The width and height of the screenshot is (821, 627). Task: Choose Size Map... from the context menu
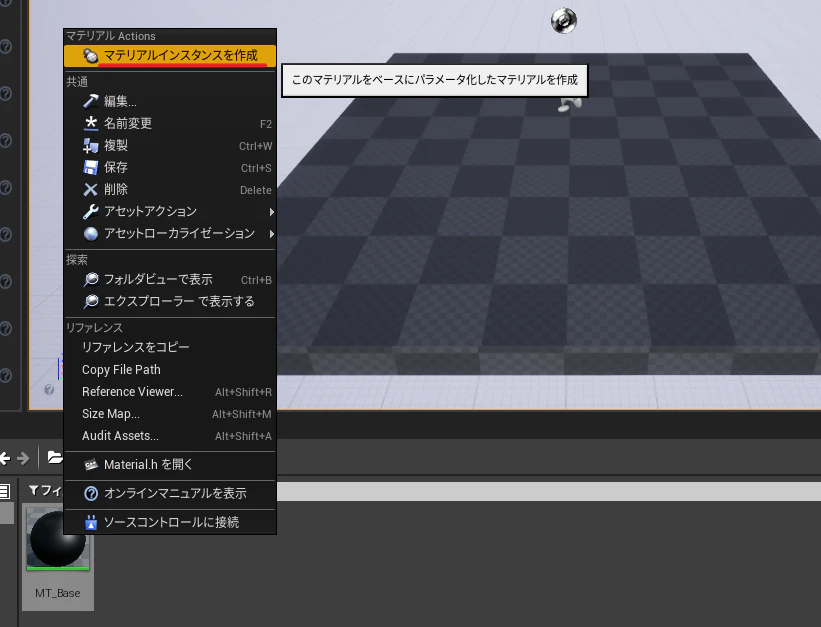pyautogui.click(x=112, y=413)
